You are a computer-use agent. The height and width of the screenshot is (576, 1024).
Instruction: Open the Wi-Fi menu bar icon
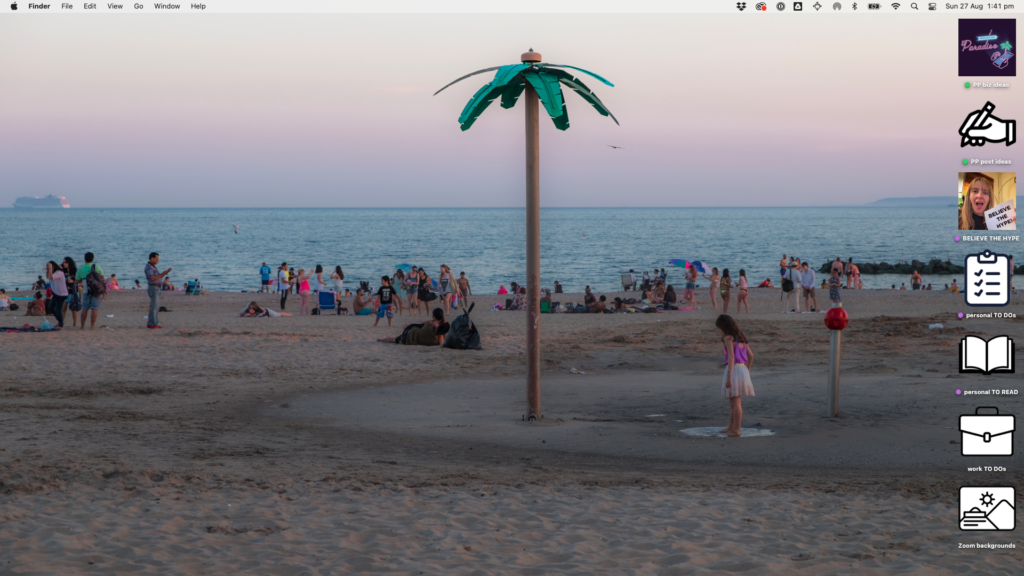[x=895, y=6]
